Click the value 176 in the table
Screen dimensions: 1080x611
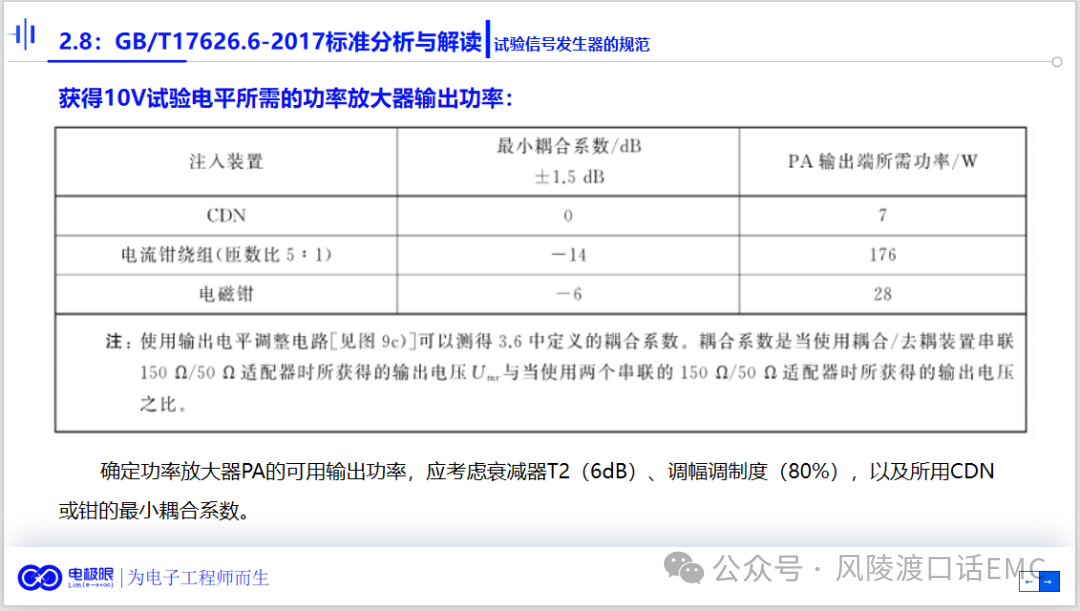pyautogui.click(x=882, y=255)
